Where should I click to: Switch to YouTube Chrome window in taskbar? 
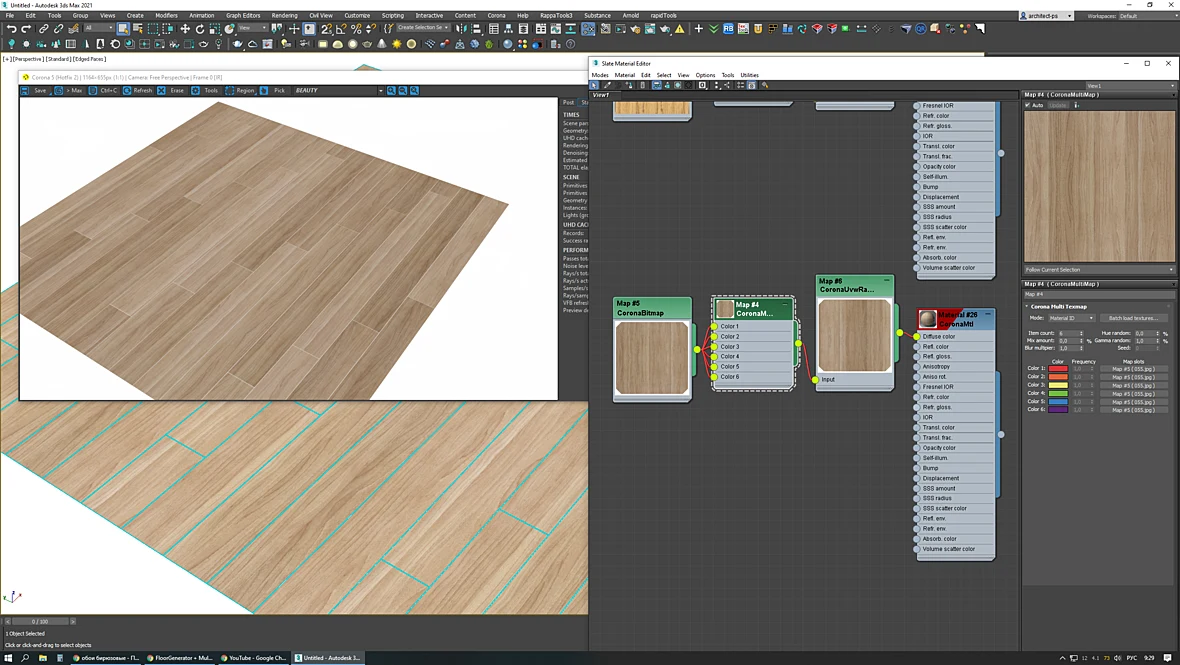254,657
